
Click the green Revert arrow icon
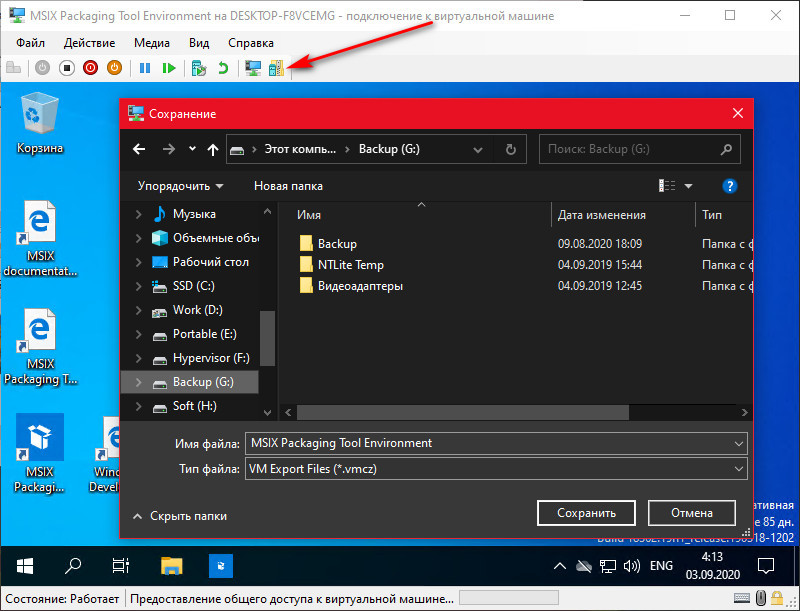tap(223, 68)
